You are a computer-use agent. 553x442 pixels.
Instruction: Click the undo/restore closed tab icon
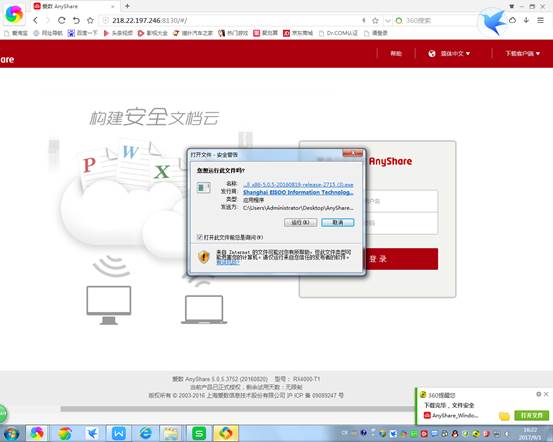point(76,20)
